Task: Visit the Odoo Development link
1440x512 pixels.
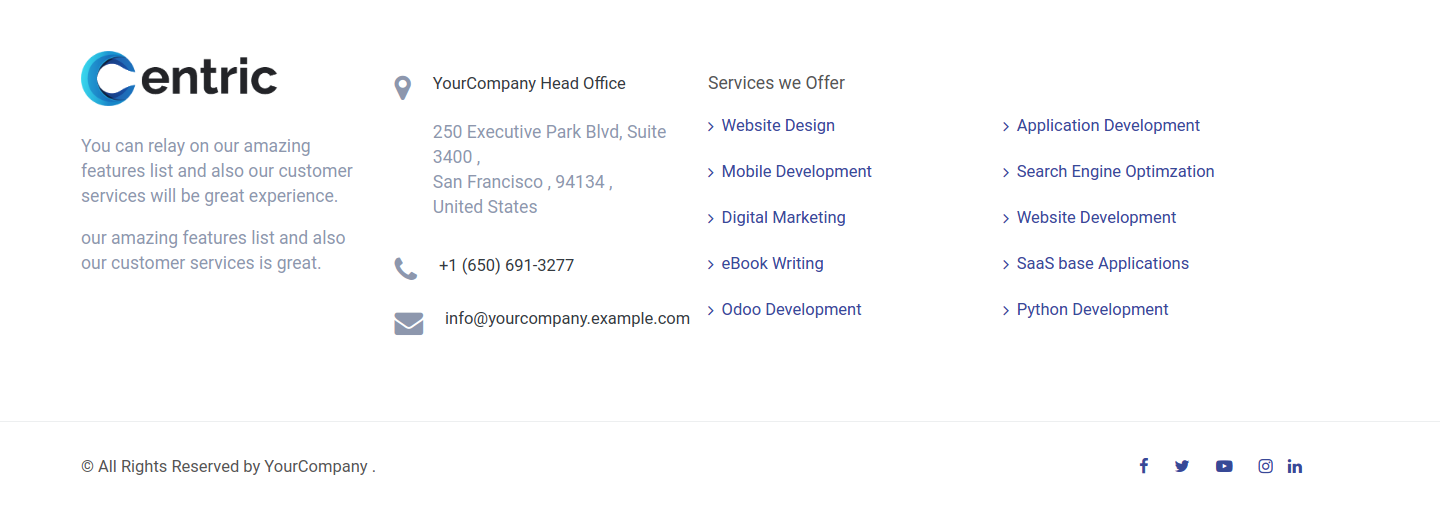Action: 792,310
